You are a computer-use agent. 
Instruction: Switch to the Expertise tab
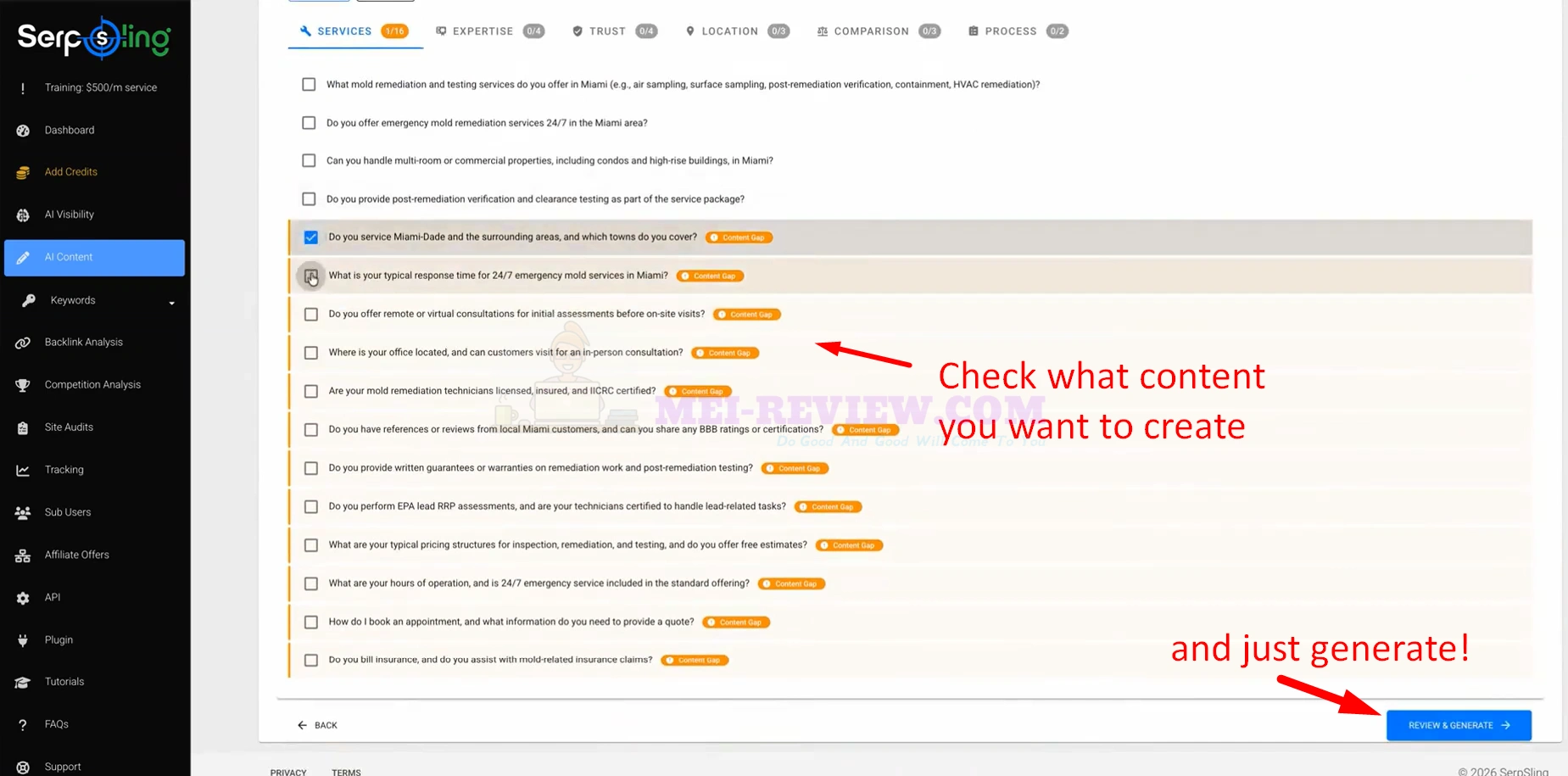[489, 31]
